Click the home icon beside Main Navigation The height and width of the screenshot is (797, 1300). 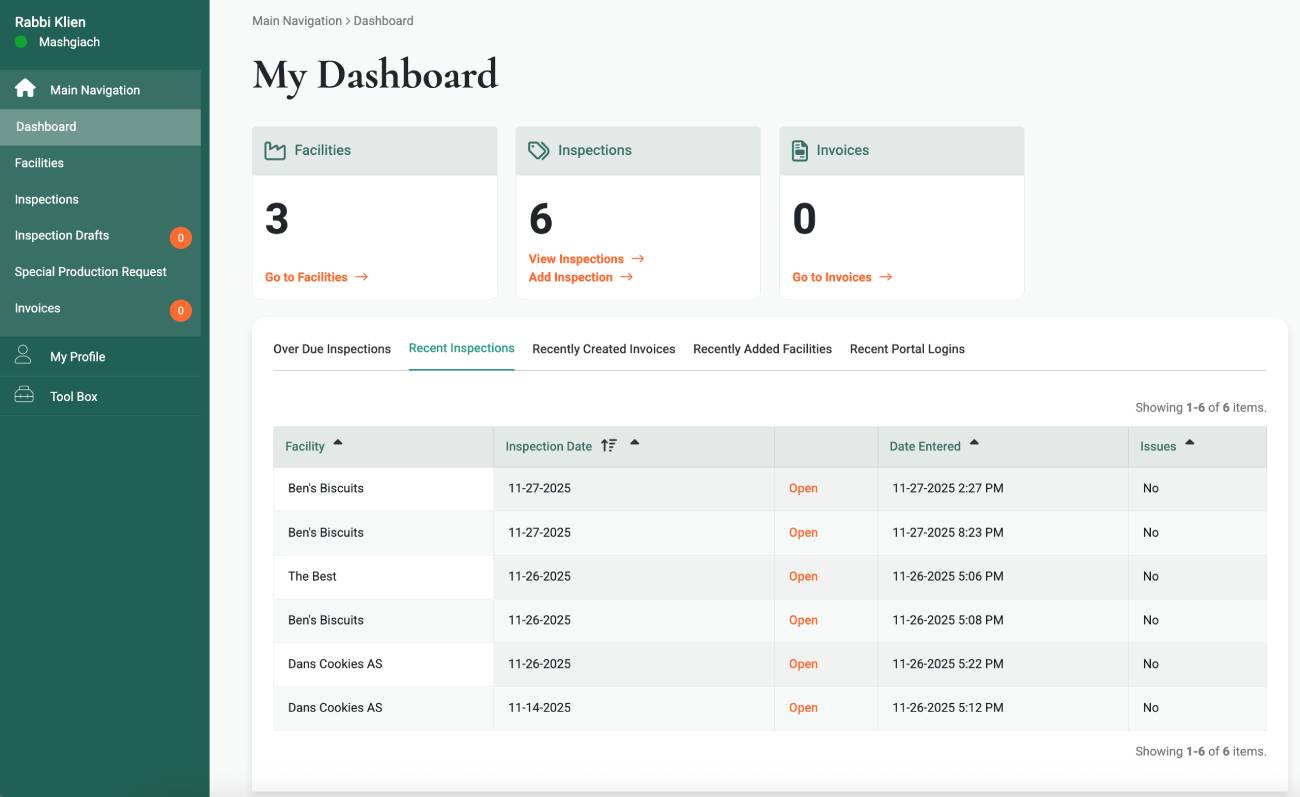coord(25,88)
